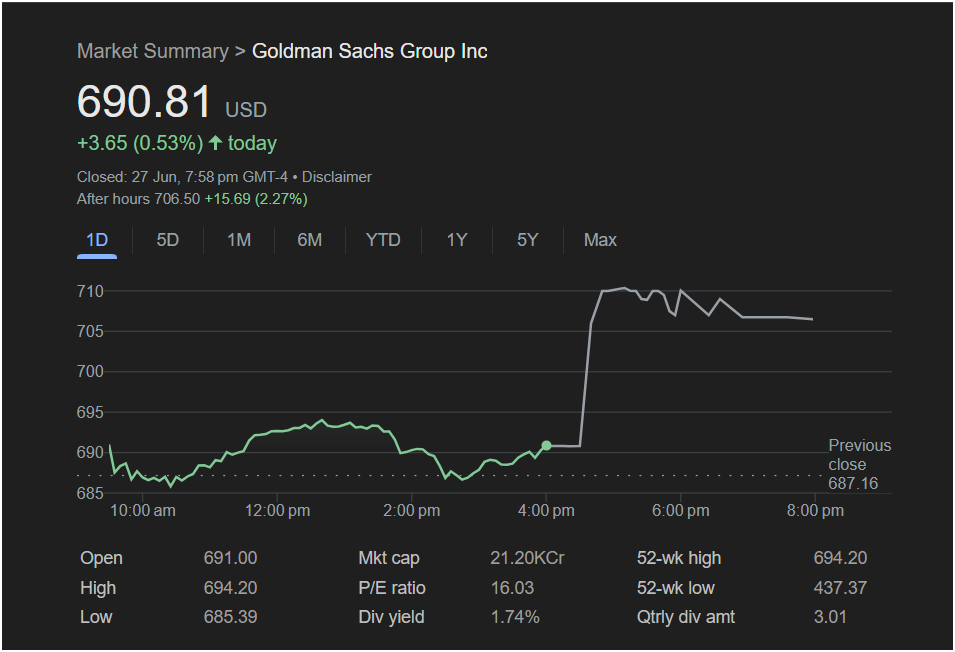Screen dimensions: 955x652
Task: Select the 690.81 current price
Action: 144,101
